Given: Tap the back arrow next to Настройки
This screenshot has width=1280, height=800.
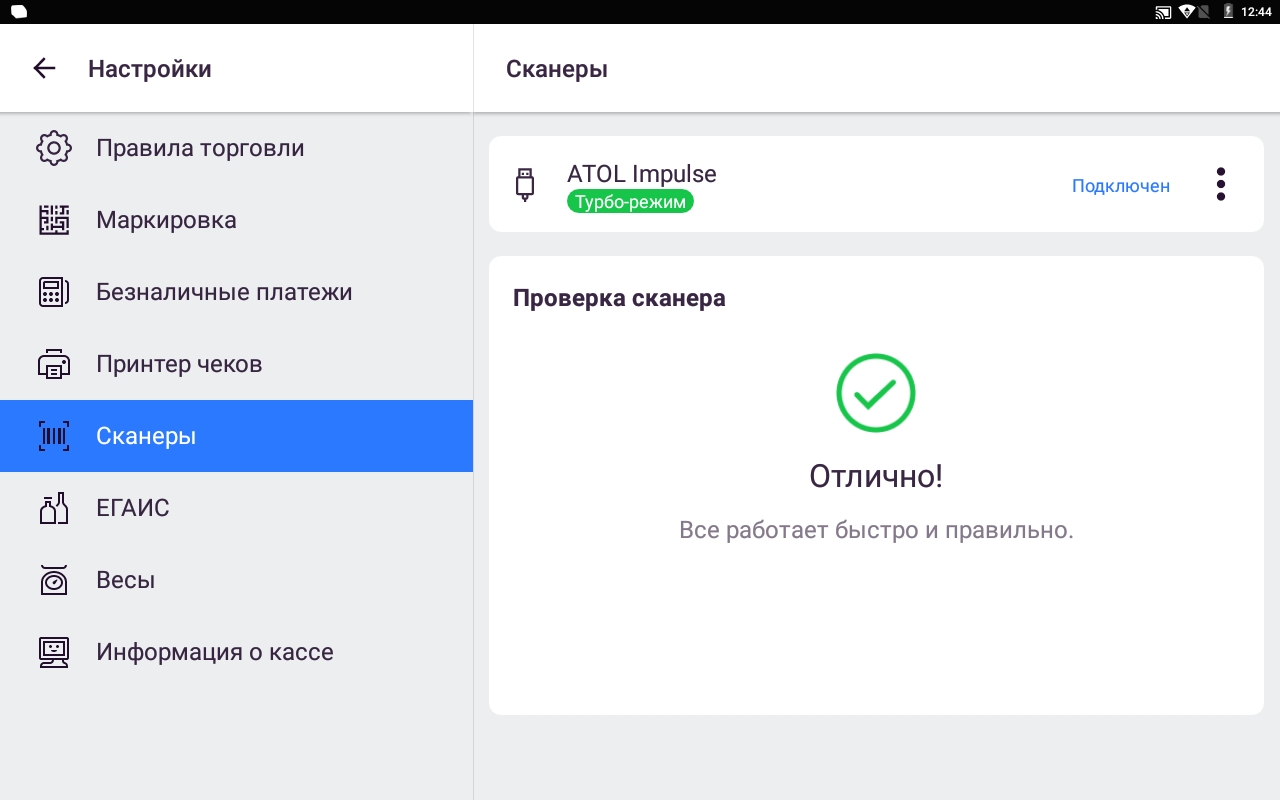Looking at the screenshot, I should coord(44,68).
